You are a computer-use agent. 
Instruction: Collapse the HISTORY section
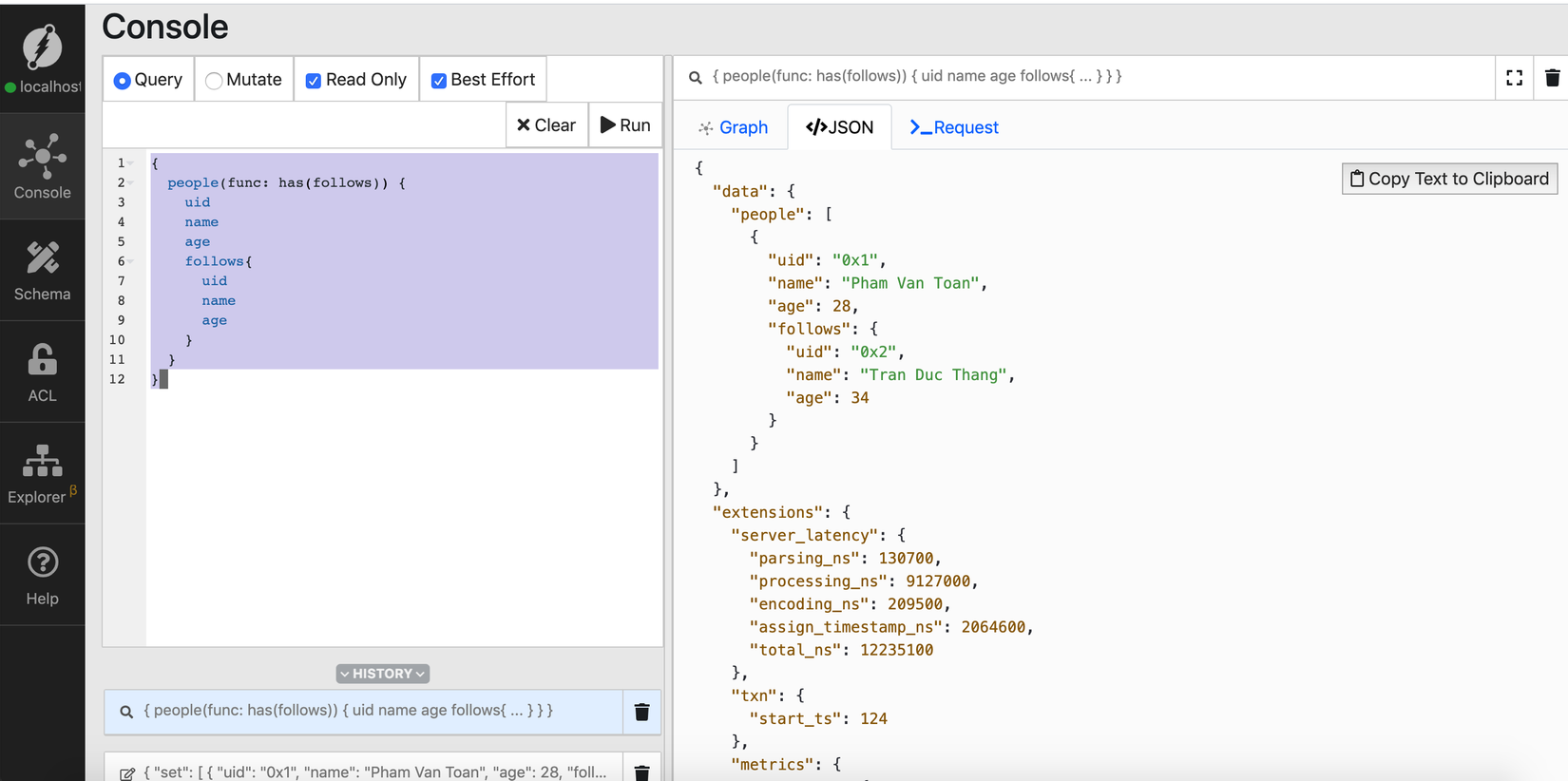382,674
